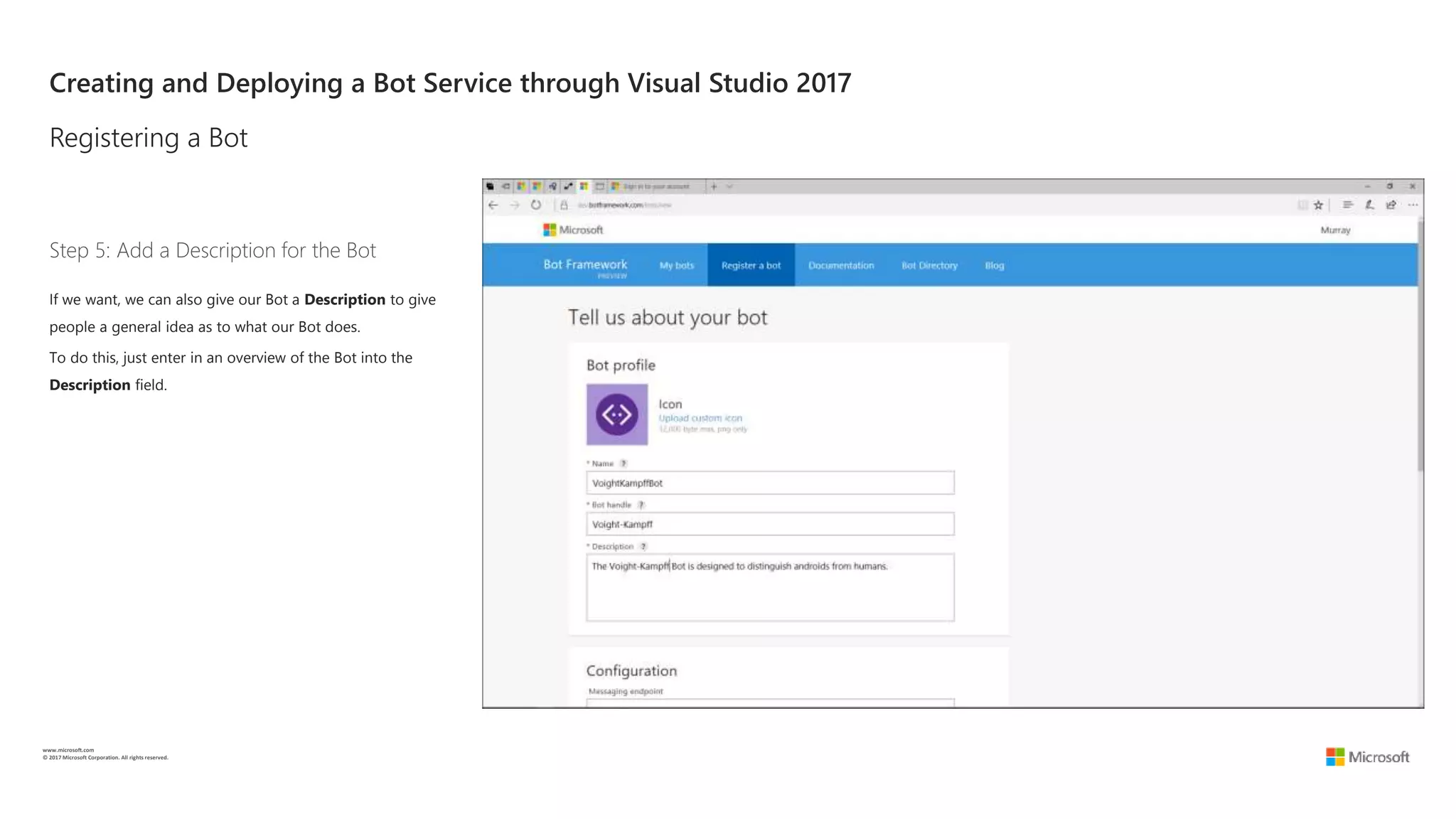Click the share icon in browser toolbar
The image size is (1456, 819).
(x=1391, y=205)
